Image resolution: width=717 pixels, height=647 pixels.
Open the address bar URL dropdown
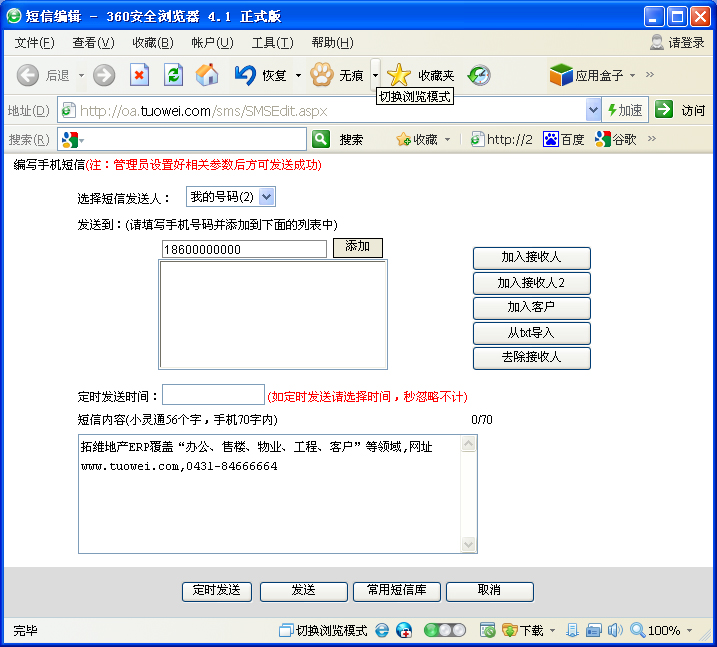[594, 110]
